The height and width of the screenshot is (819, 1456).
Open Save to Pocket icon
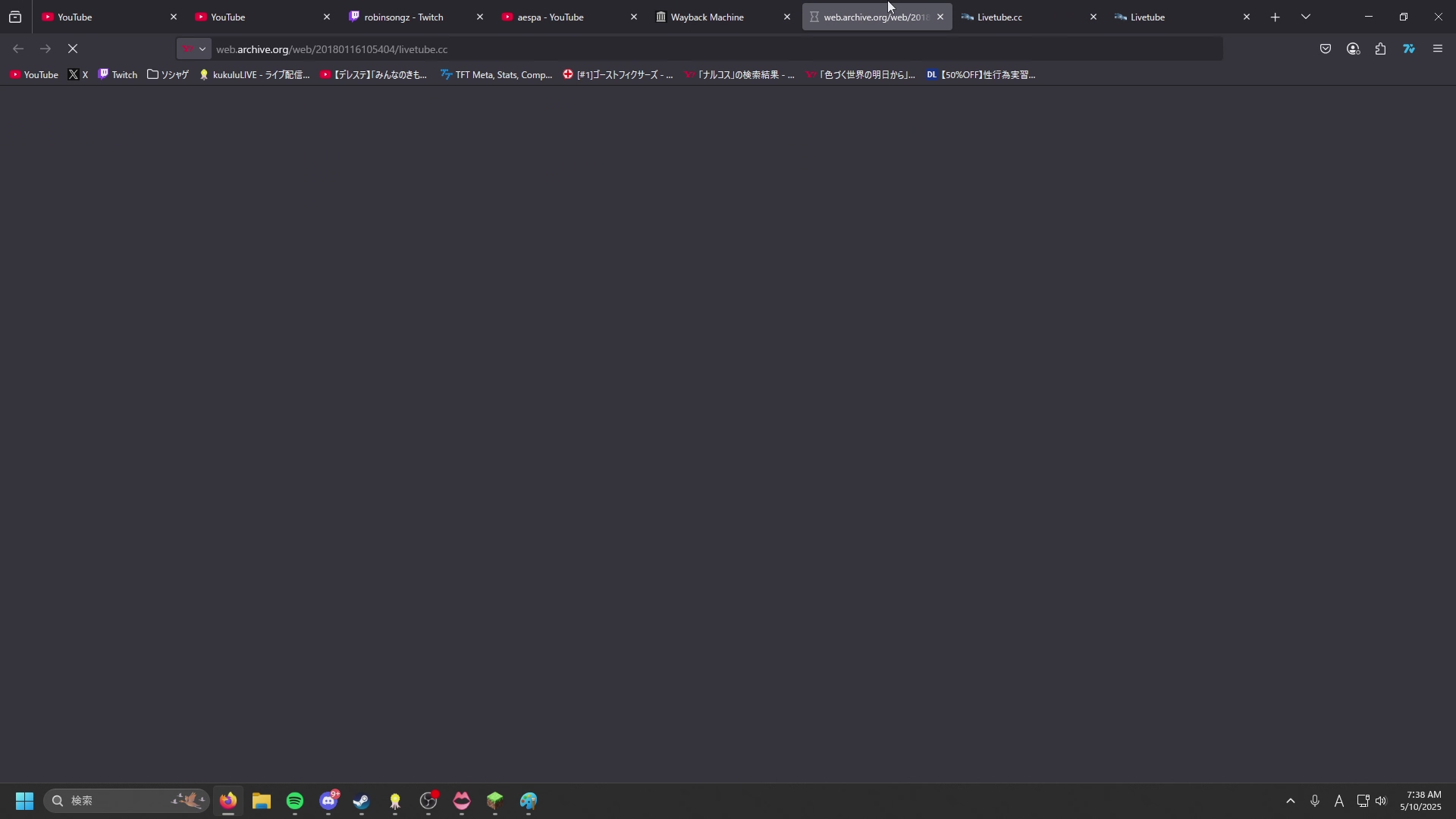click(x=1326, y=49)
